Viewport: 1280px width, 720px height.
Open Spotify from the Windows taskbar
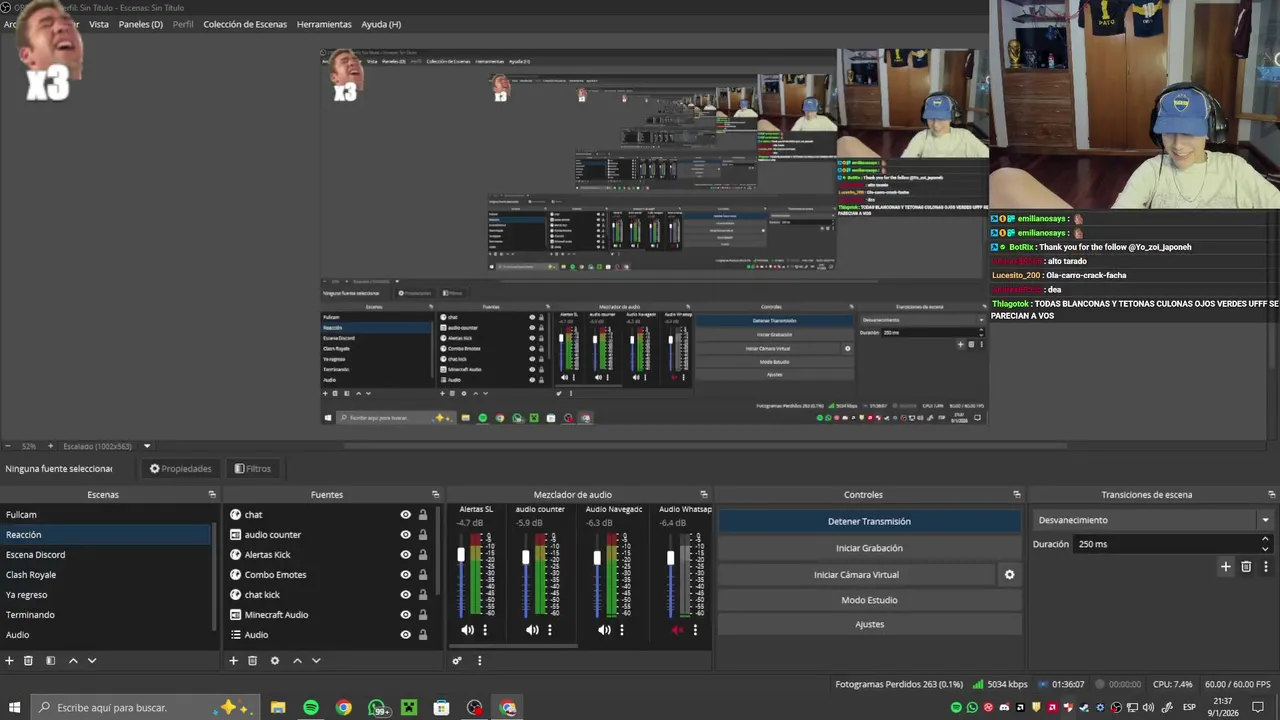click(310, 708)
